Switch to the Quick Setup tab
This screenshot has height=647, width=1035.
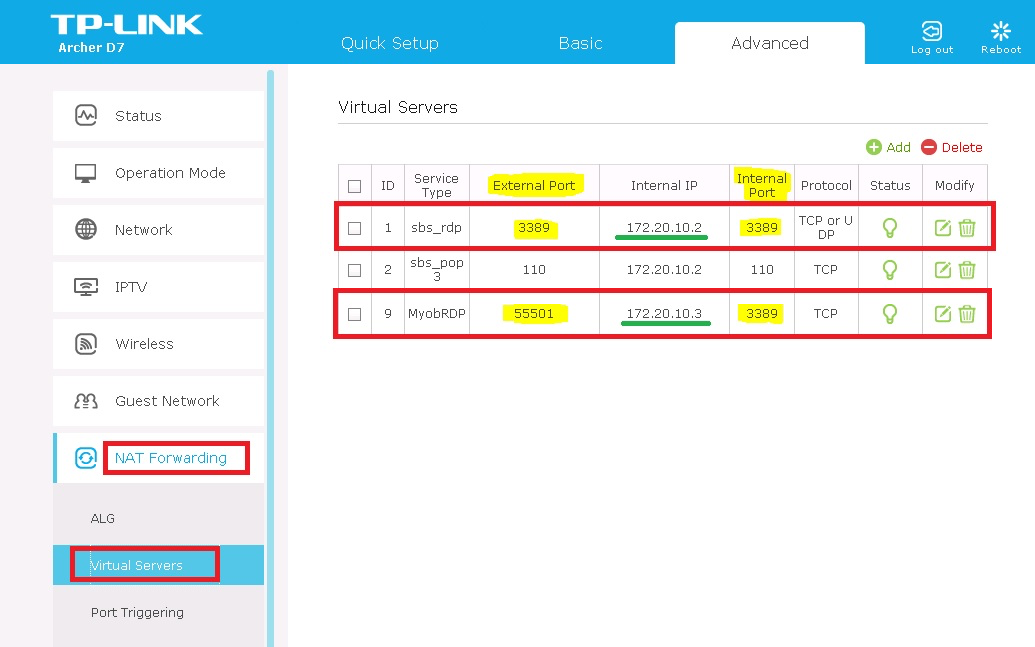point(389,44)
